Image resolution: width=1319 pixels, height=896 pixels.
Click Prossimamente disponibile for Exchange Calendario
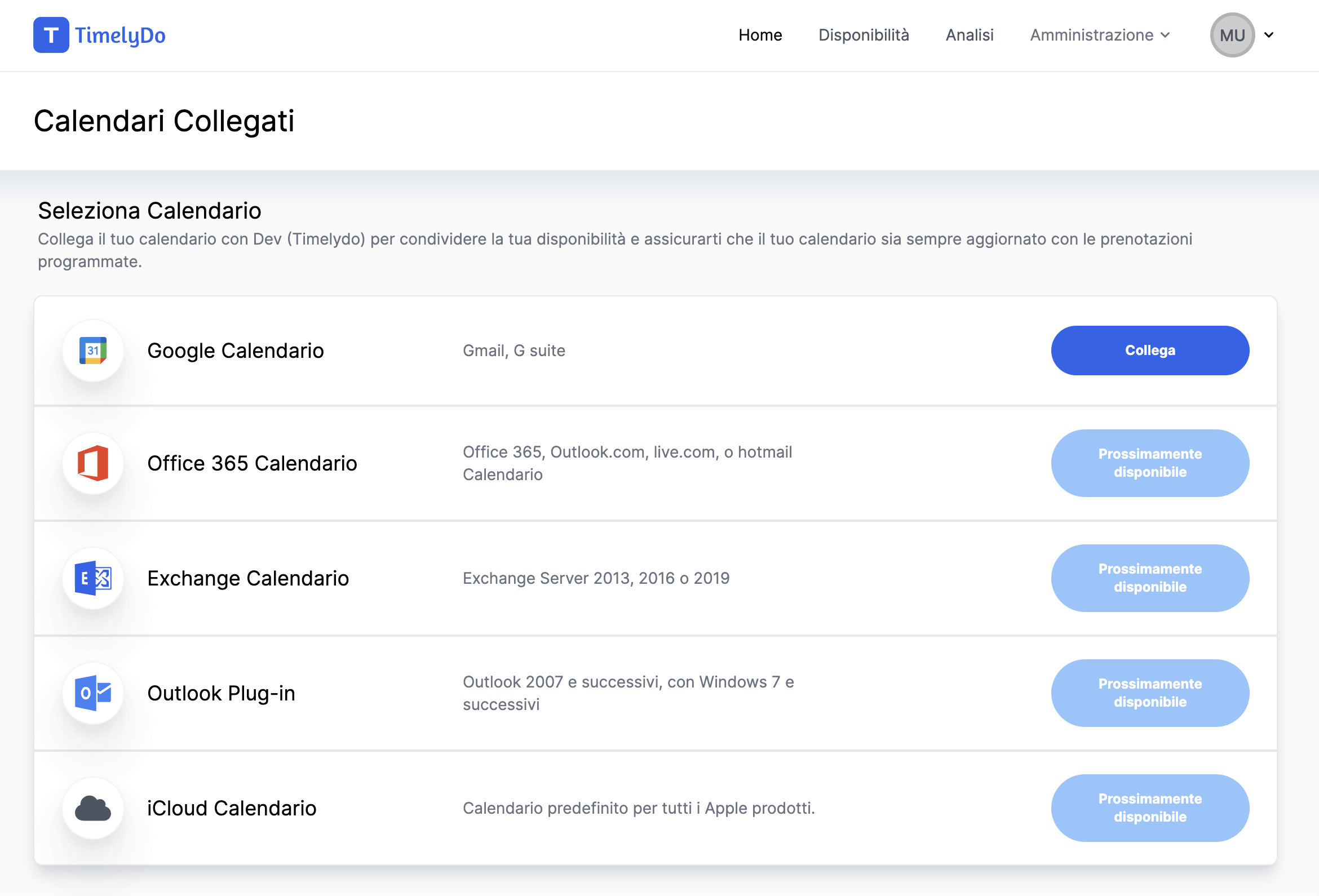[x=1150, y=578]
